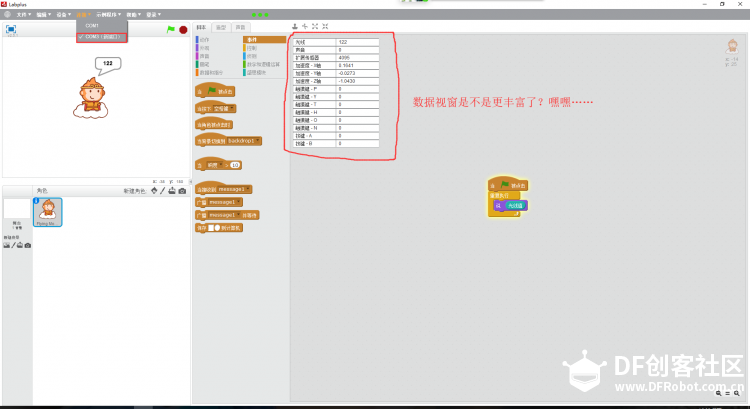Upload sprite from file icon
The image size is (750, 409).
(172, 190)
